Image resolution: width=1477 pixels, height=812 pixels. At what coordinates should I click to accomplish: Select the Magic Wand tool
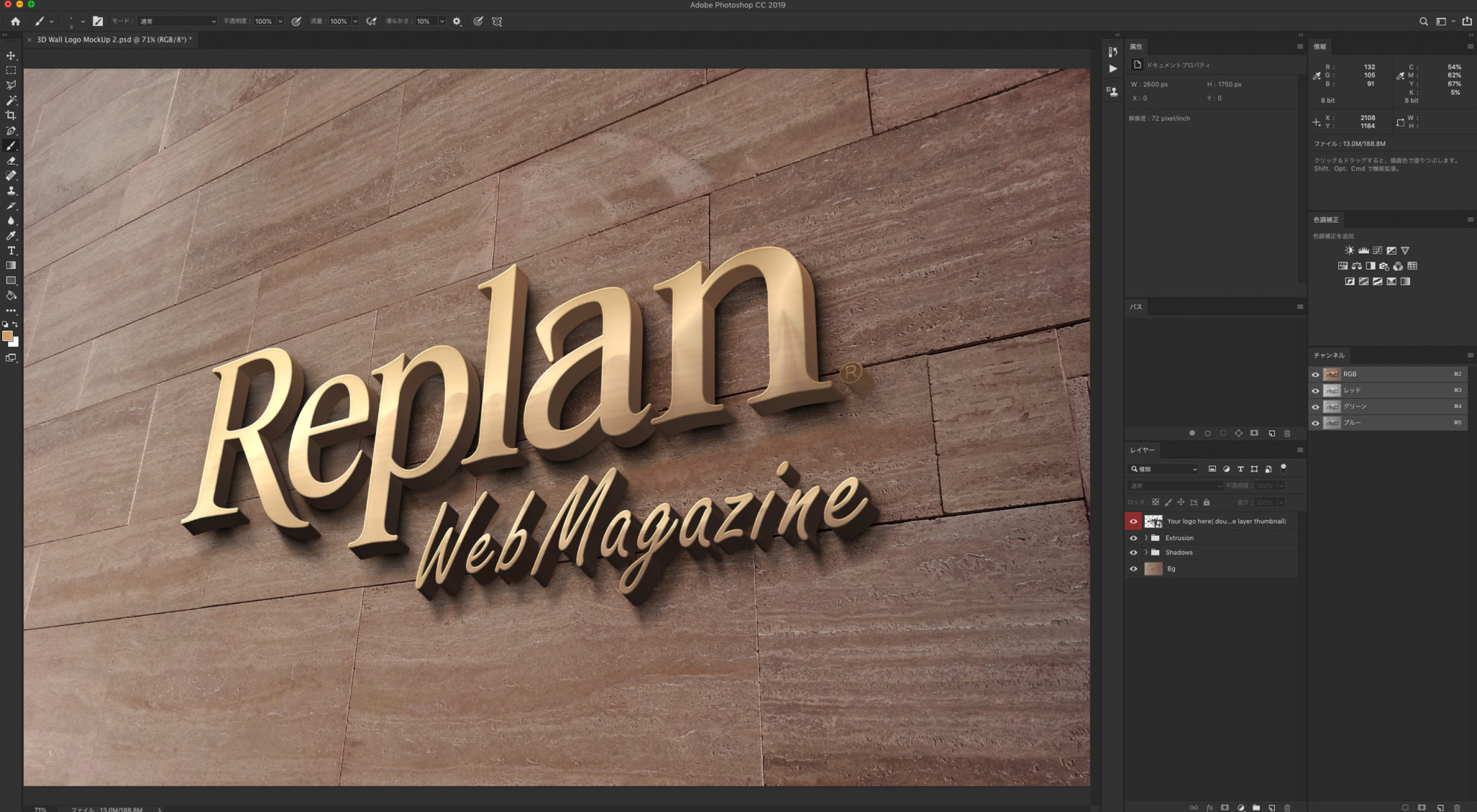[x=11, y=101]
